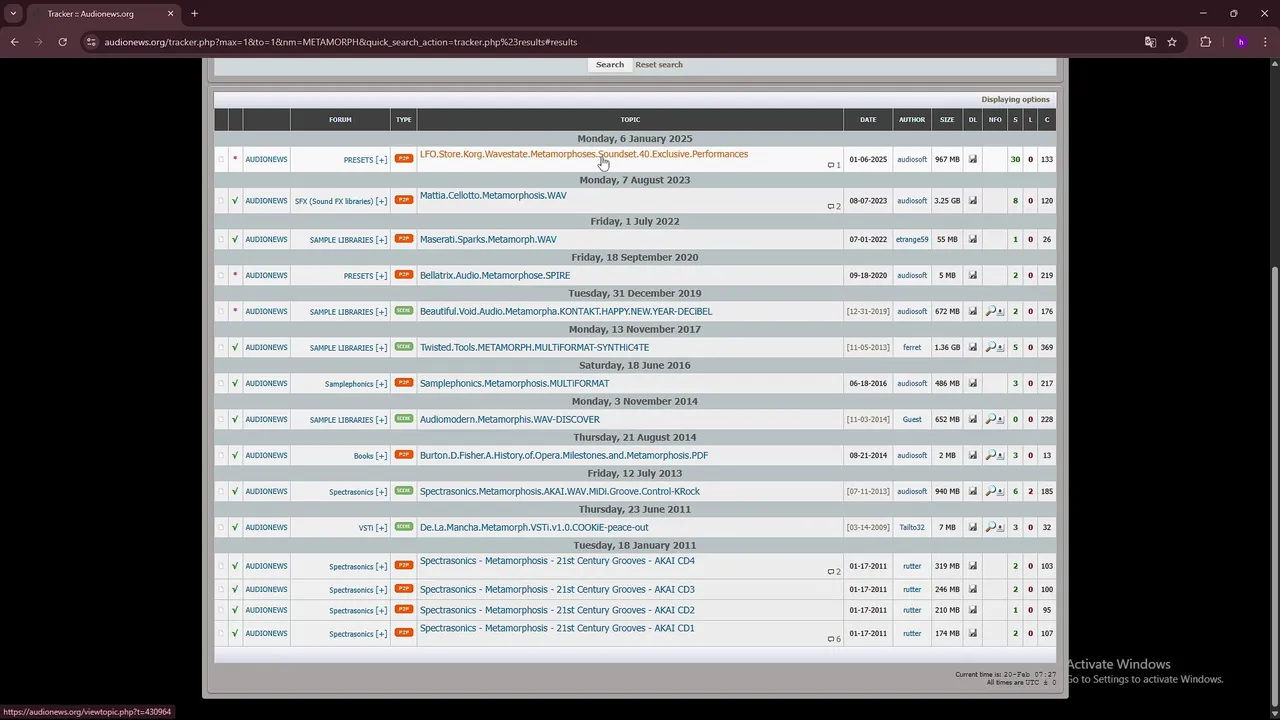Expand [+] beside VSTi forum
This screenshot has height=720, width=1280.
[381, 528]
